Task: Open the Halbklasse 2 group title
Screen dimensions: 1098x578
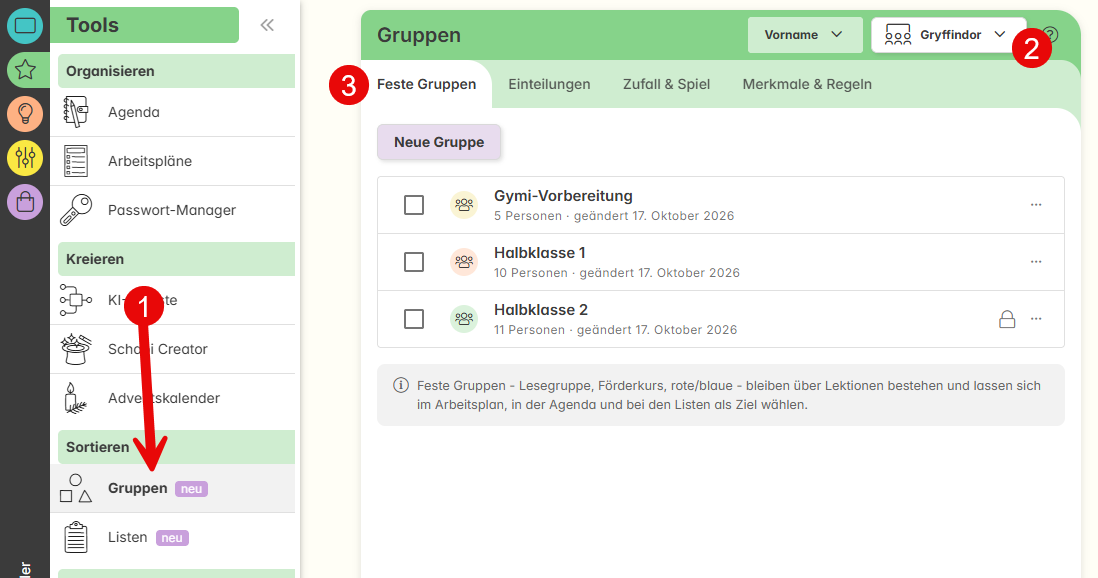Action: (541, 310)
